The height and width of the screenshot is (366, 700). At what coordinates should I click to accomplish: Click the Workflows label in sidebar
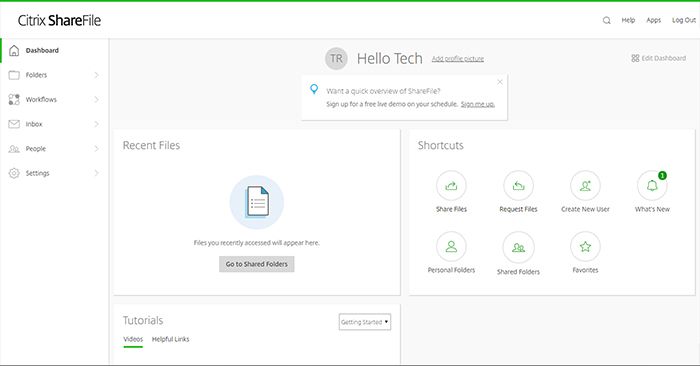(x=41, y=100)
